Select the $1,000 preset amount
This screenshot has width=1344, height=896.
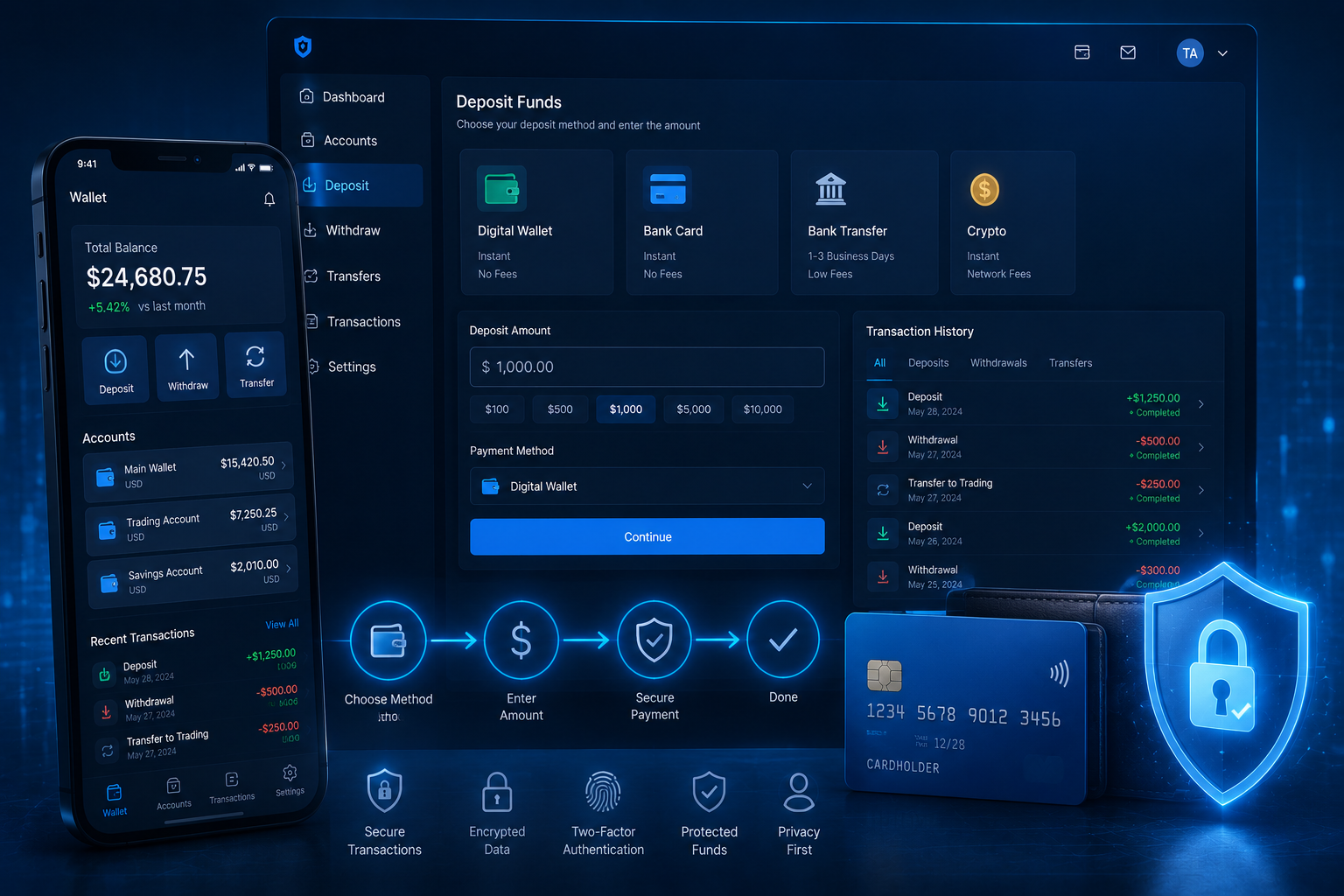[626, 409]
